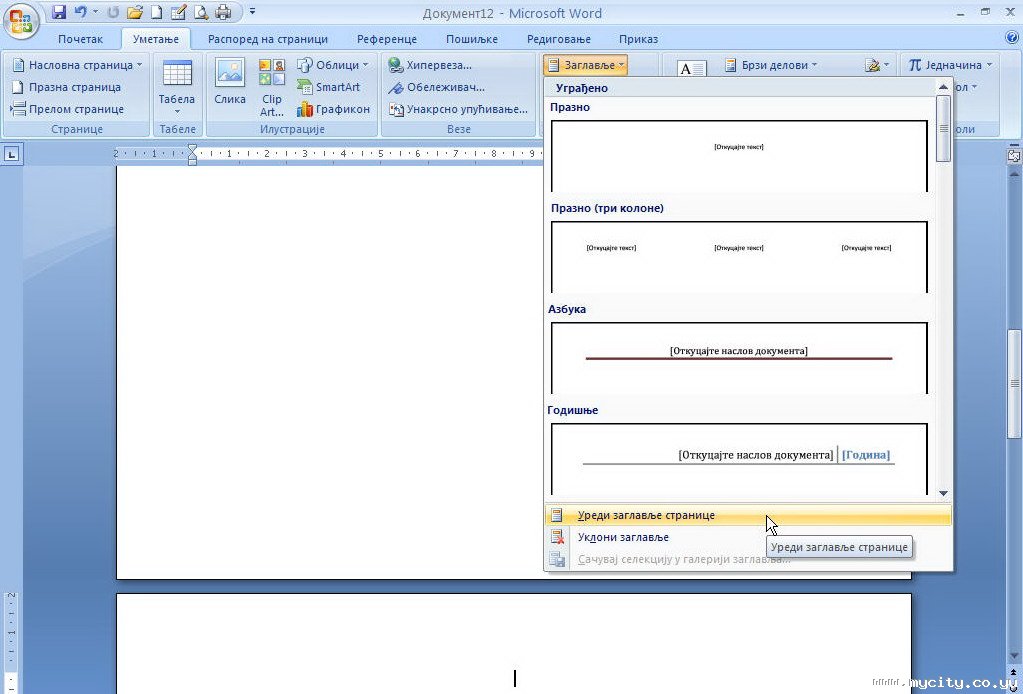Open the undo history dropdown arrow
Viewport: 1023px width, 694px height.
[x=95, y=12]
